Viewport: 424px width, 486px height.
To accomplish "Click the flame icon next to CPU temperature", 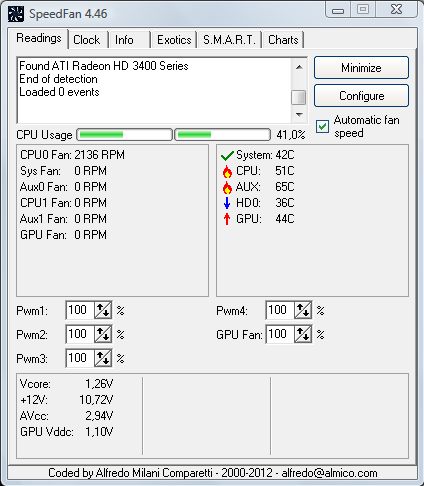I will [227, 171].
